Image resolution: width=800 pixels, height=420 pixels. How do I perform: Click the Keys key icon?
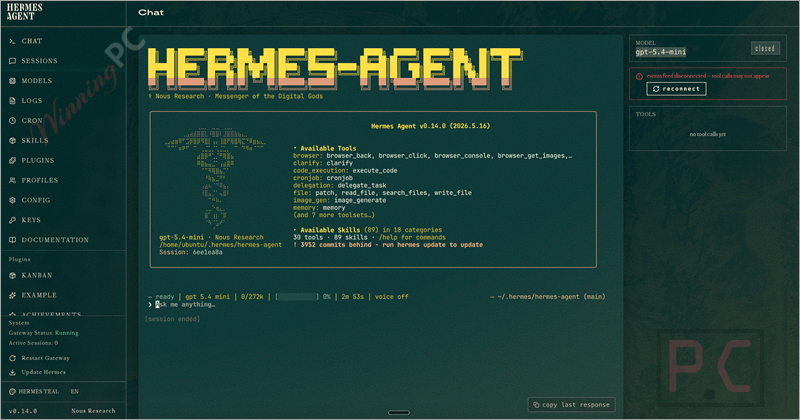point(12,220)
